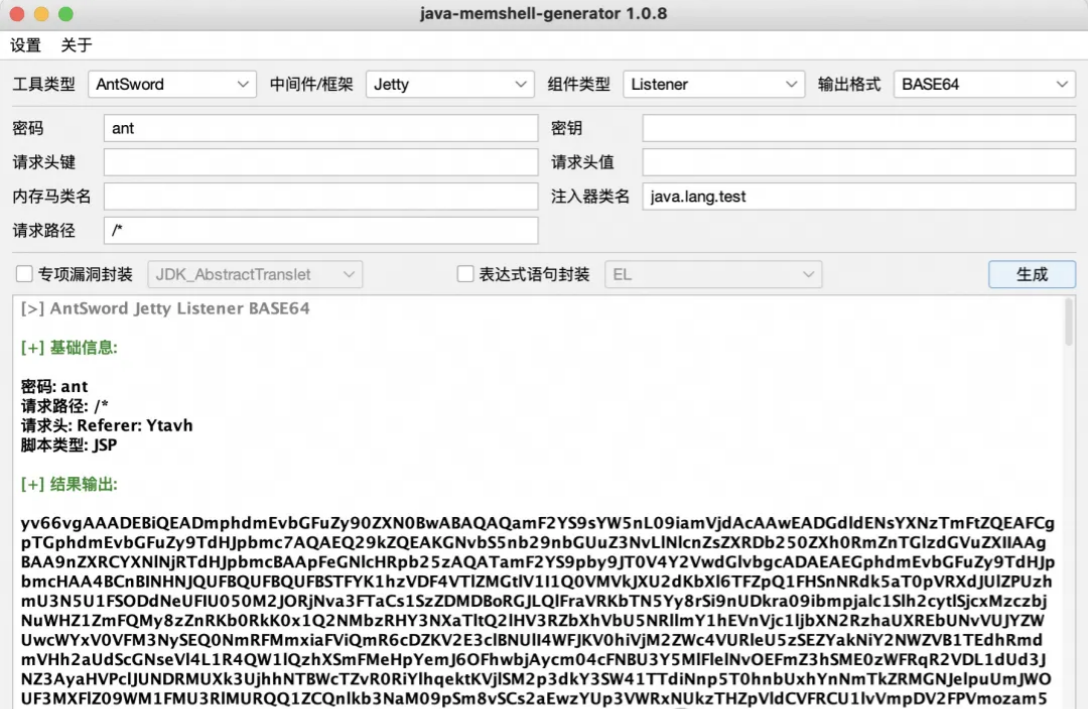
Task: Click the 生成 button
Action: 1032,274
